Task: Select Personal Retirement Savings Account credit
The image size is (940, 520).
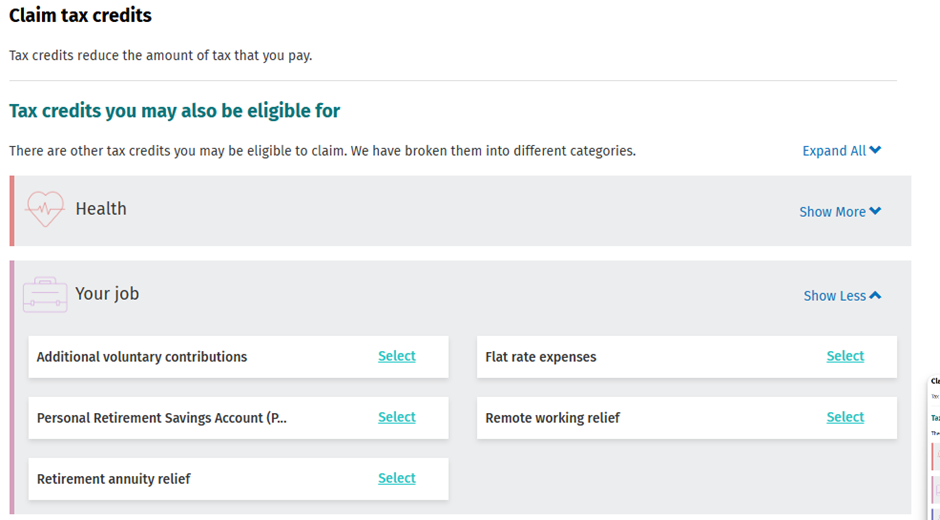Action: 396,417
